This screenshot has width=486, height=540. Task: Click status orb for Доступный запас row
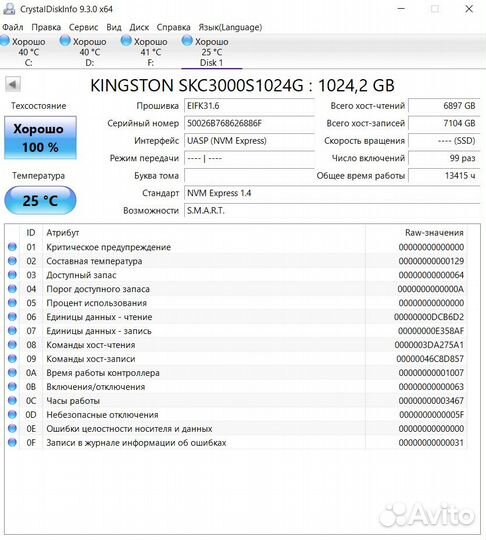(12, 275)
